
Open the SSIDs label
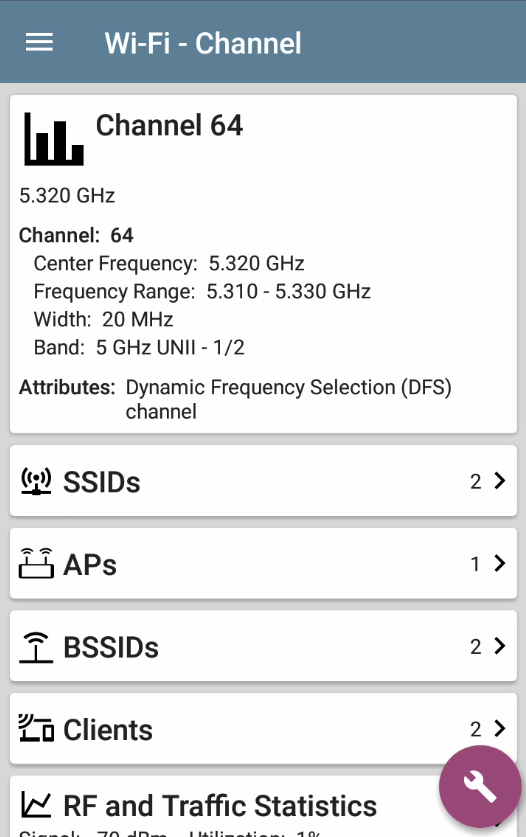(x=101, y=481)
